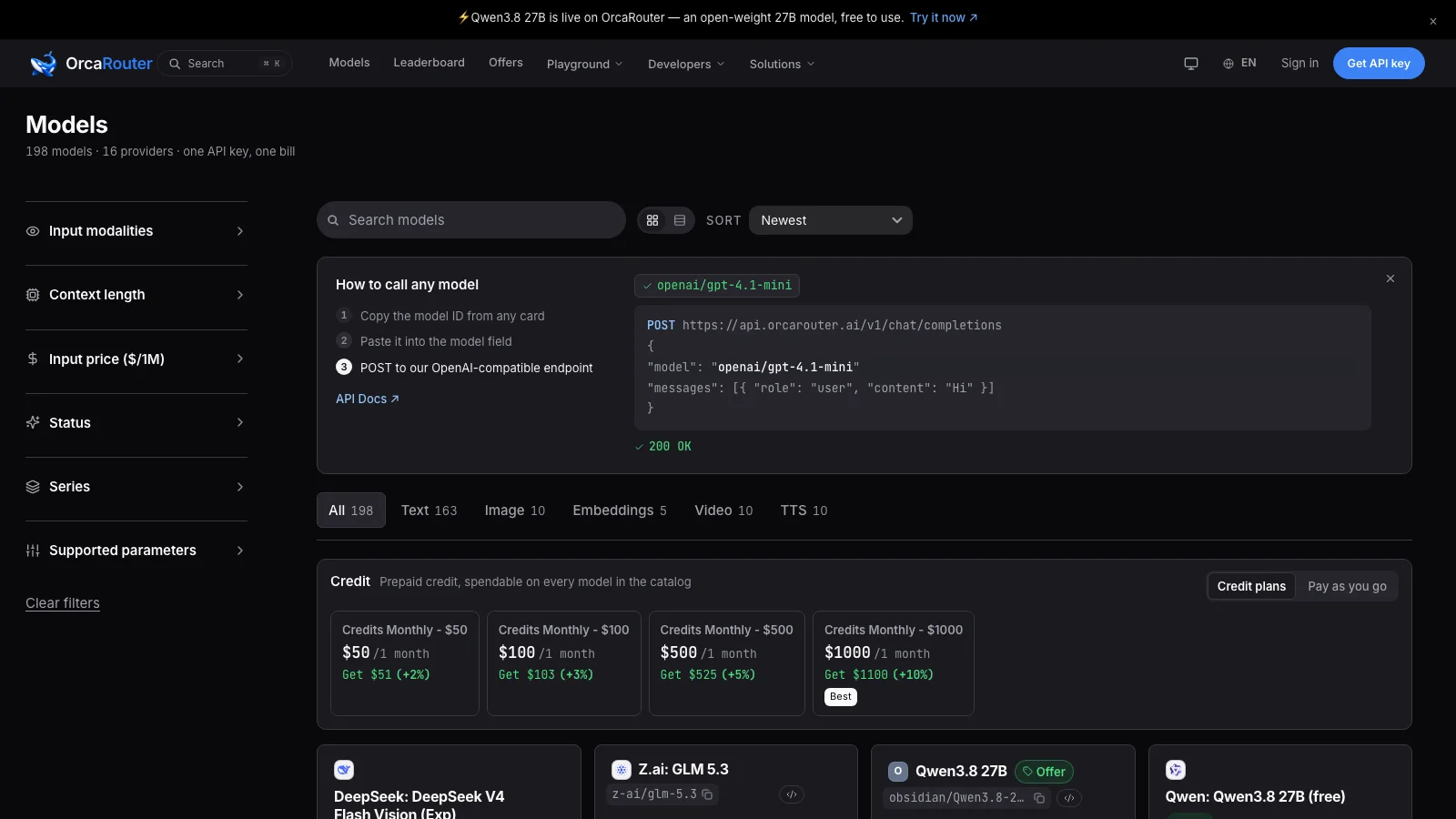Select the Video 10 tab
The width and height of the screenshot is (1456, 819).
[x=723, y=511]
